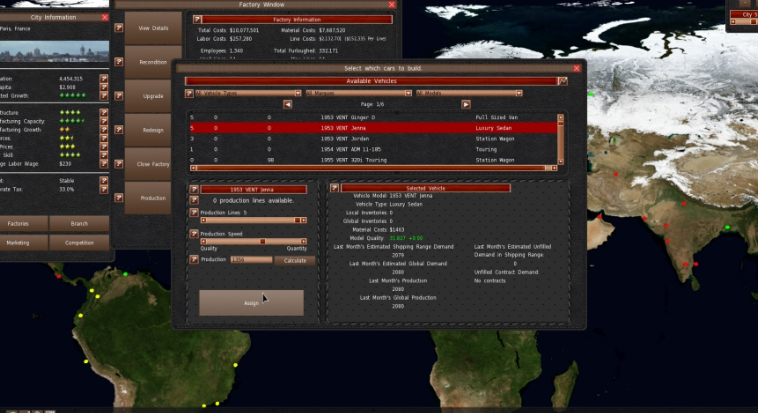Screen dimensions: 758x413
Task: Click Paris city skyline thumbnail
Action: click(54, 51)
